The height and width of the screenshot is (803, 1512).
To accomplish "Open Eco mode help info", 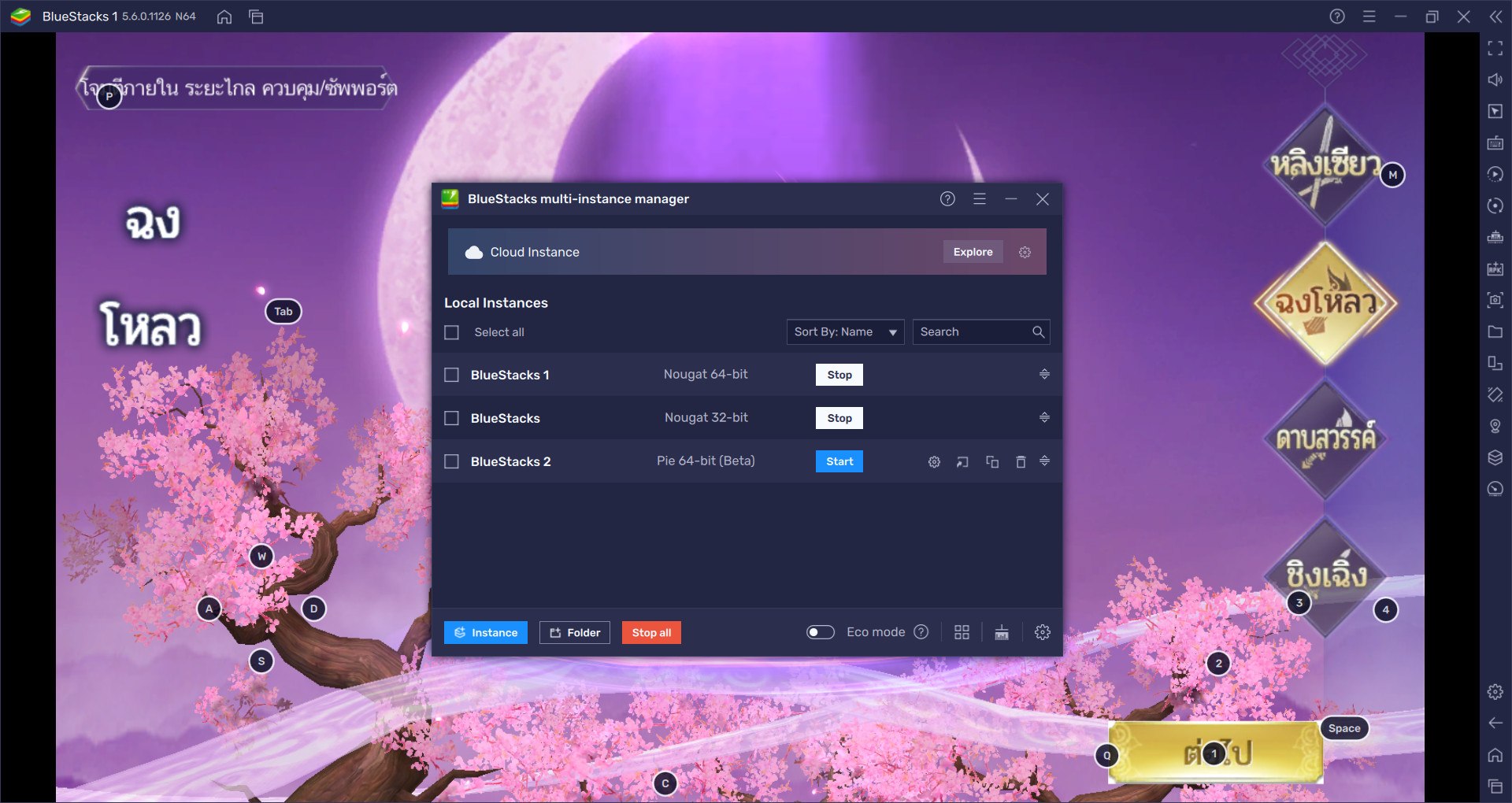I will tap(921, 632).
